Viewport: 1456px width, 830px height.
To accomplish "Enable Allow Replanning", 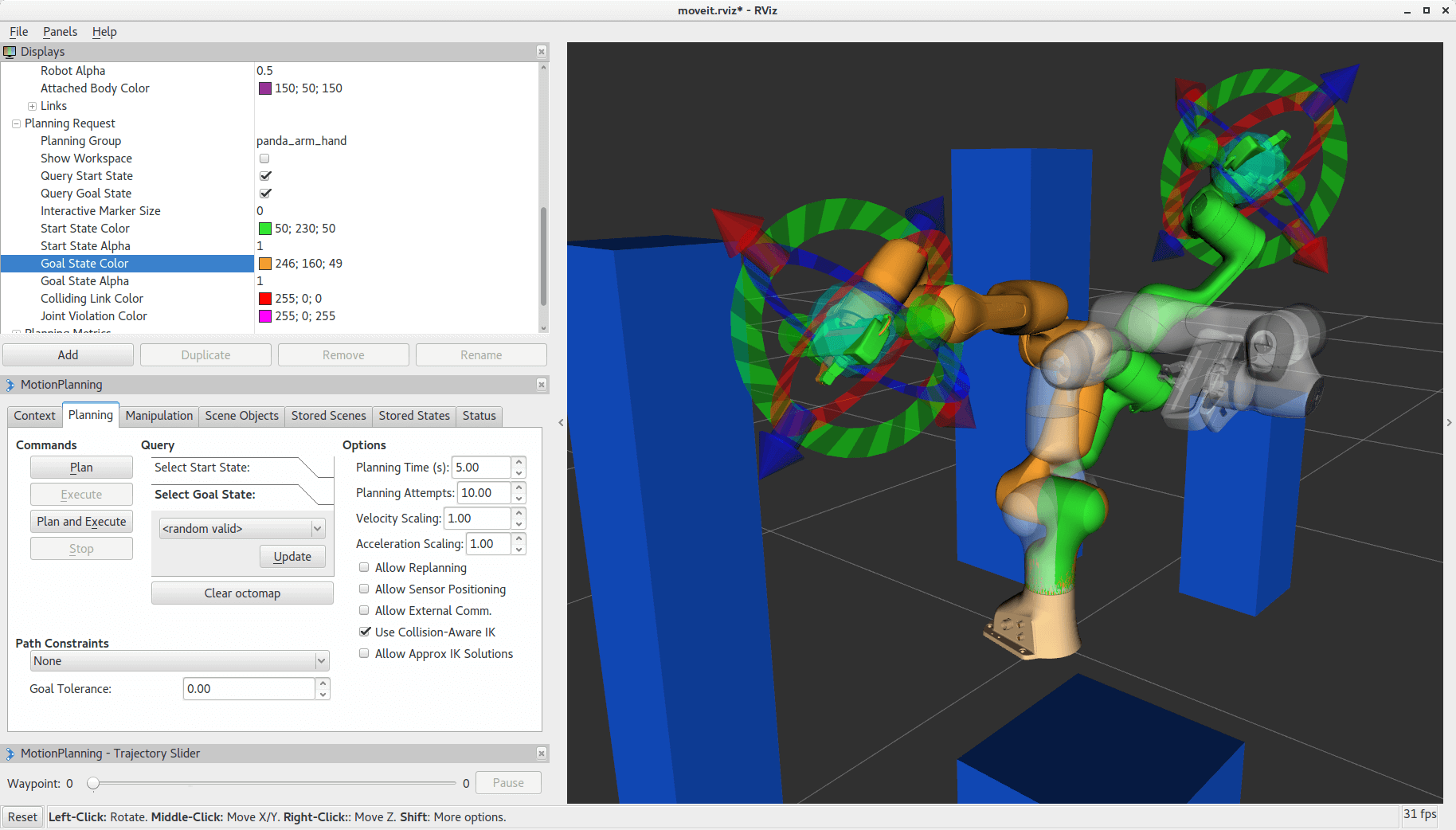I will 364,568.
